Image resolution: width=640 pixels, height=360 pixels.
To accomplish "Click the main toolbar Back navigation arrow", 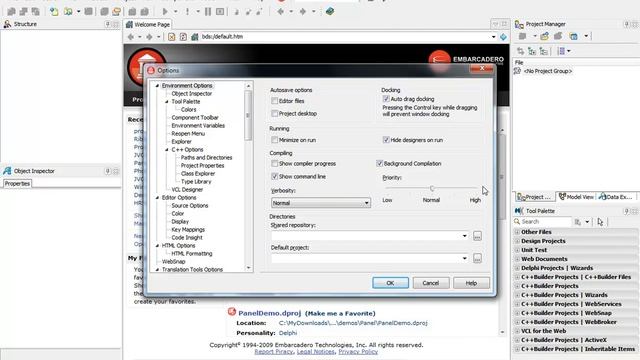I will [281, 11].
